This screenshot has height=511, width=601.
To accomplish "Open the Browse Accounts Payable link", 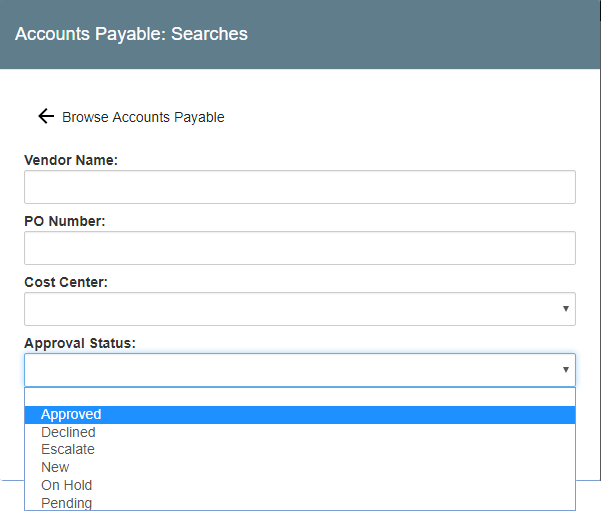I will pos(143,117).
